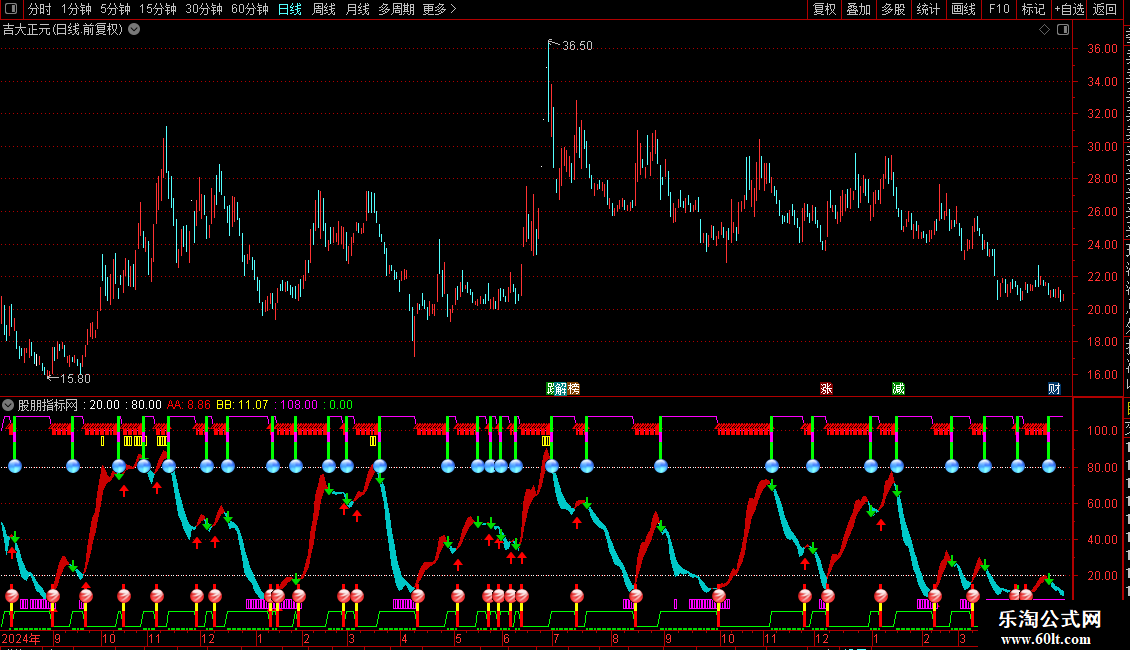Click the orange 榜 event marker
1130x650 pixels.
(574, 389)
